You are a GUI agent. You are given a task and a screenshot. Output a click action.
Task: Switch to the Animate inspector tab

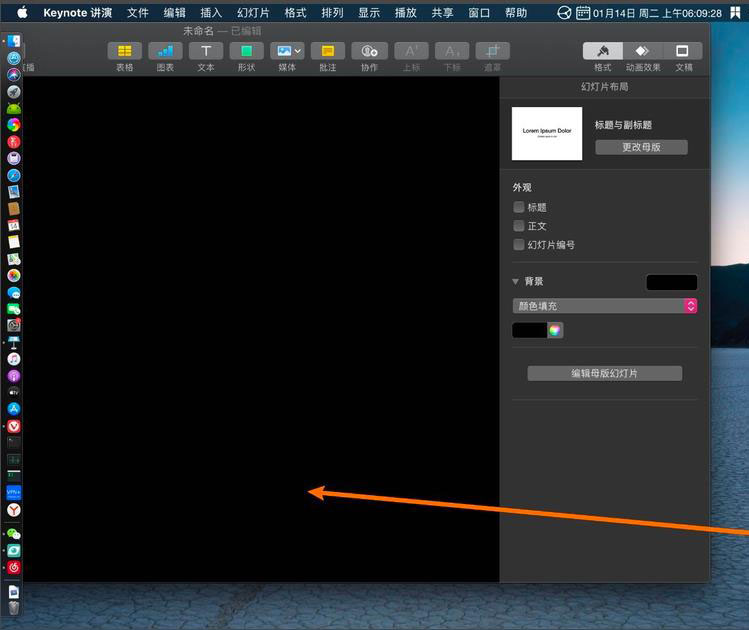point(643,51)
